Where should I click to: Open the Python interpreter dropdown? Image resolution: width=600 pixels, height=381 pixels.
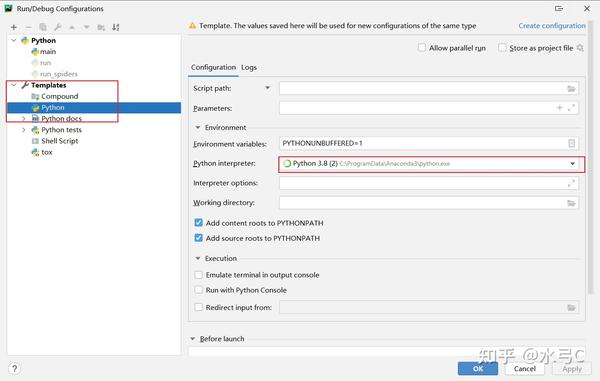(572, 164)
